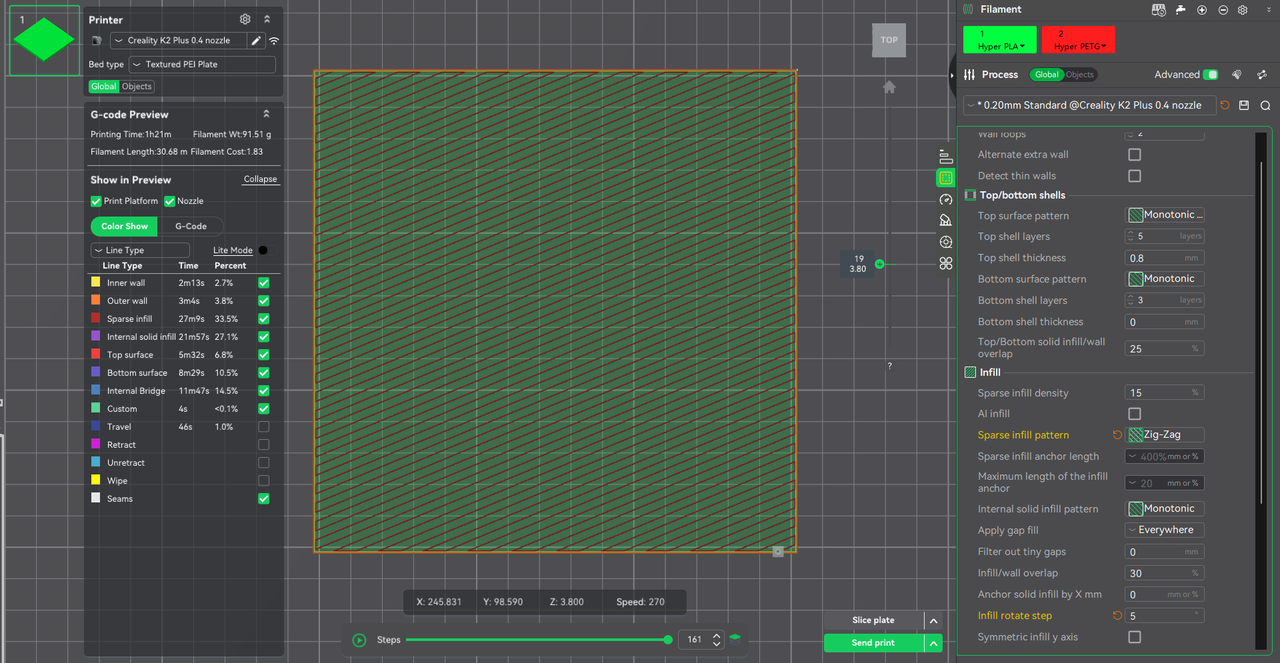Click the remove filament minus icon

(x=1222, y=10)
